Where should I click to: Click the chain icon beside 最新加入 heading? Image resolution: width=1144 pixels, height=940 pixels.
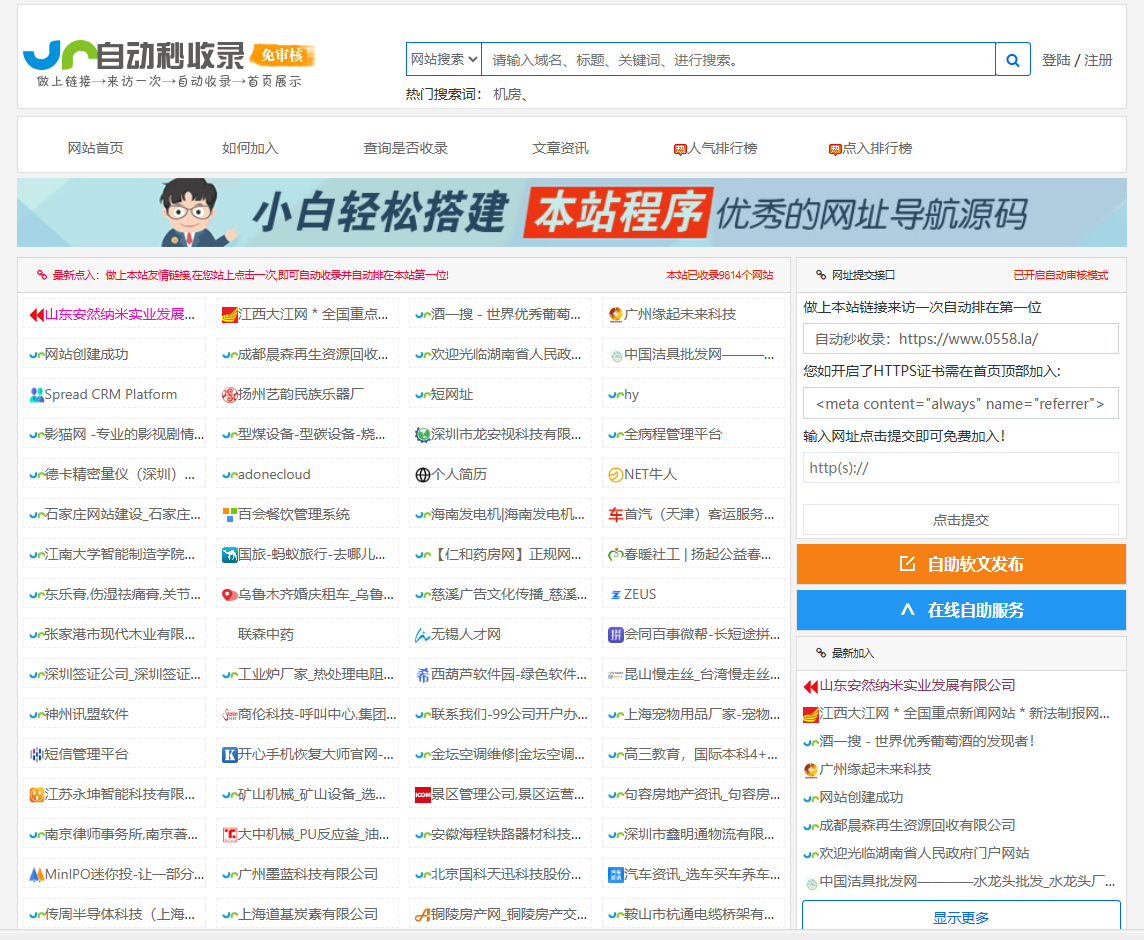[821, 653]
